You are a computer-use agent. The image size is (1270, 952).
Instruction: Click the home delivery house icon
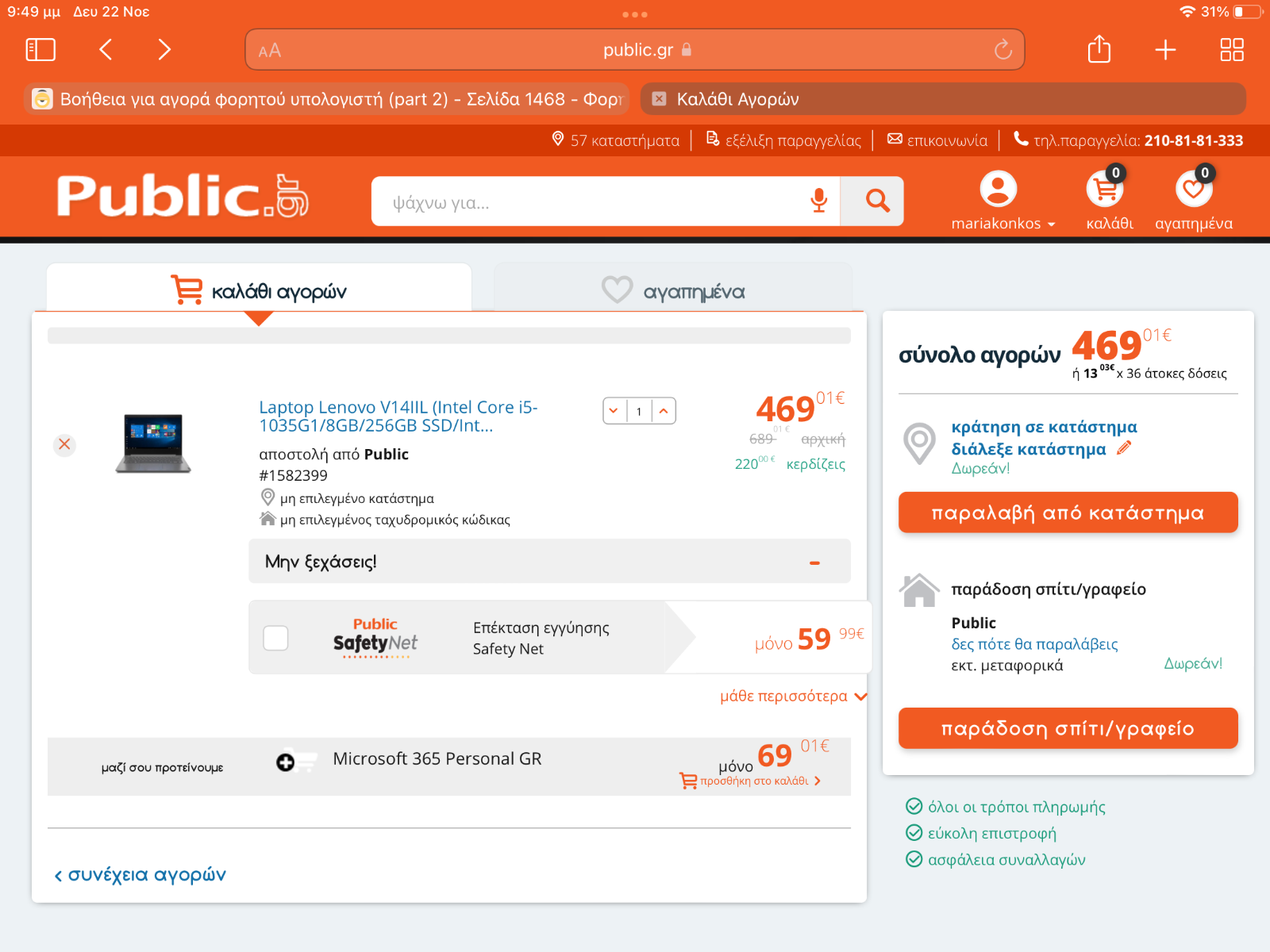919,590
